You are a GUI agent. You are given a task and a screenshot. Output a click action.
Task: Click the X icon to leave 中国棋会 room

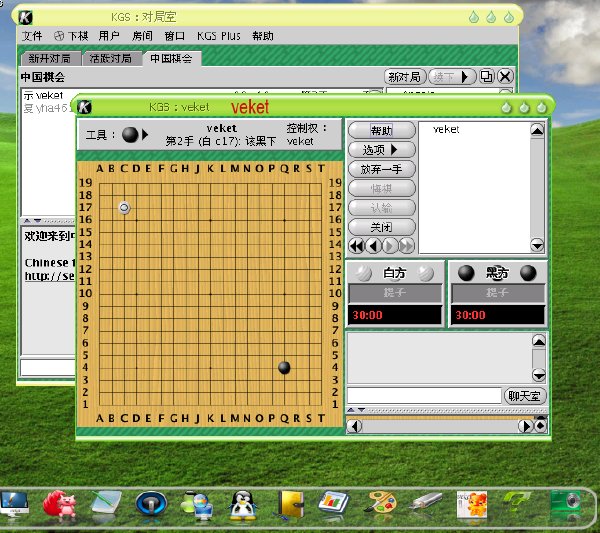(x=505, y=77)
